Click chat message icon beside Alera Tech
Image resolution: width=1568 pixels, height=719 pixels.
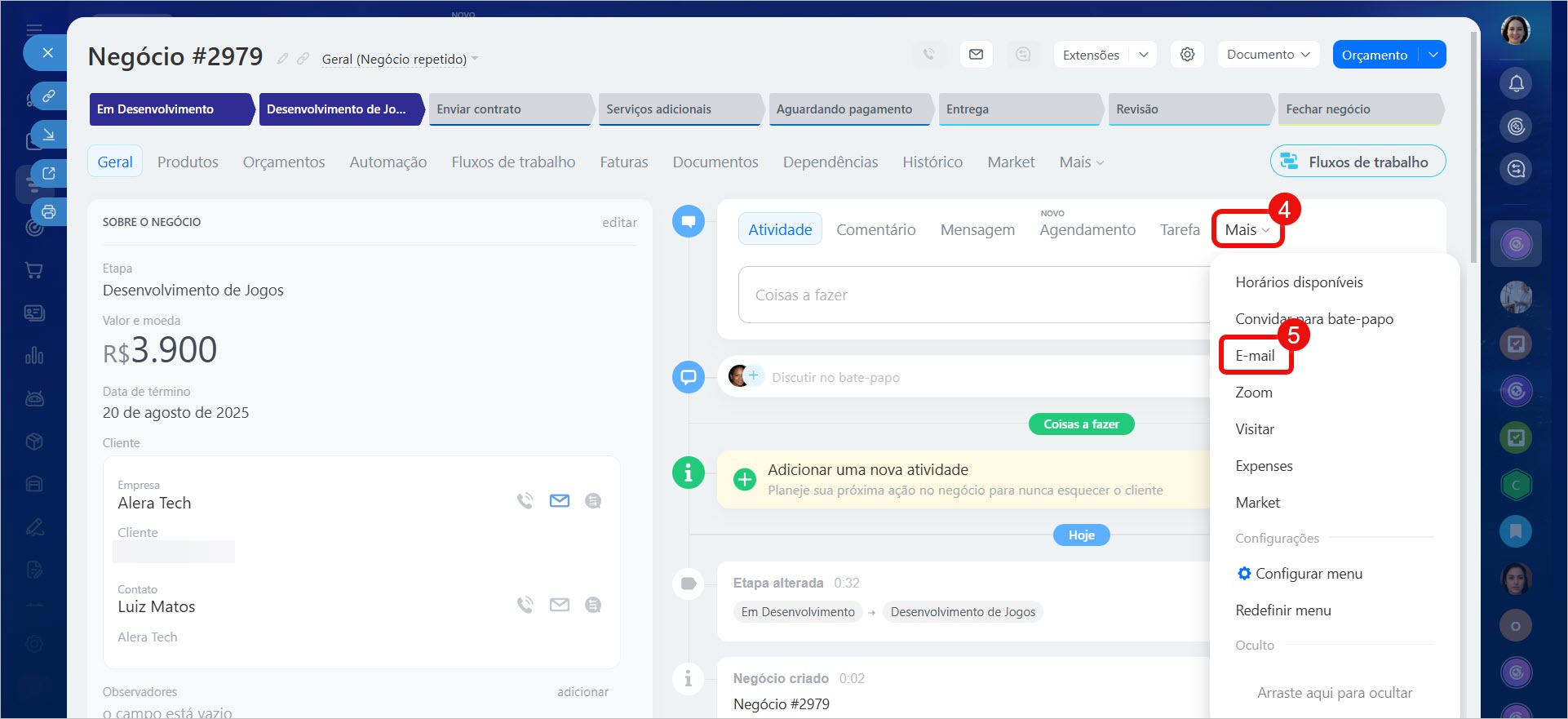593,501
